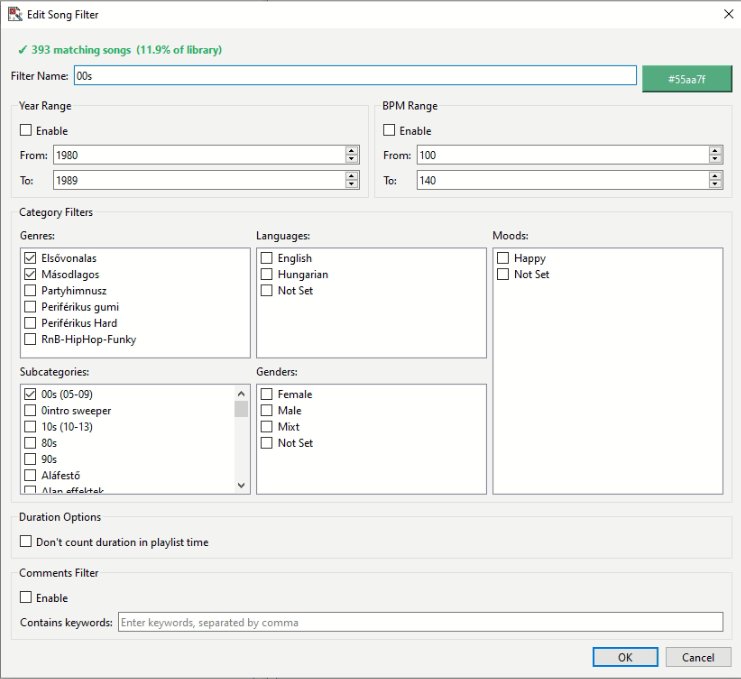The image size is (741, 679).
Task: Check the 10s (10-13) subcategory
Action: click(30, 427)
